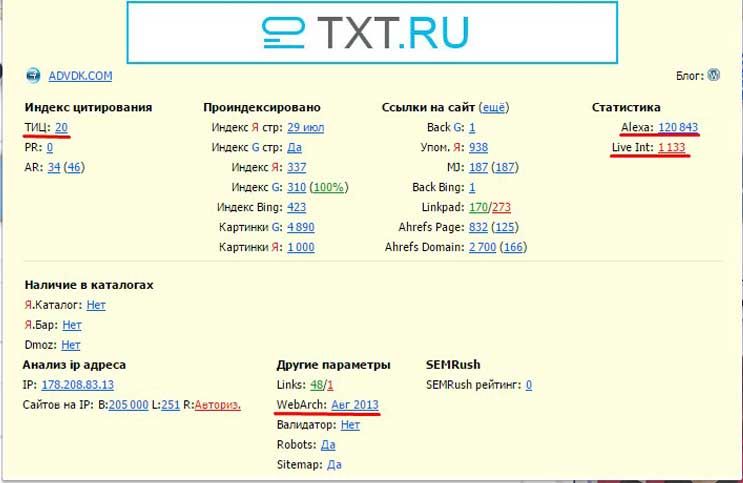This screenshot has height=483, width=743.
Task: Click the Другие параметры heading
Action: pyautogui.click(x=334, y=365)
